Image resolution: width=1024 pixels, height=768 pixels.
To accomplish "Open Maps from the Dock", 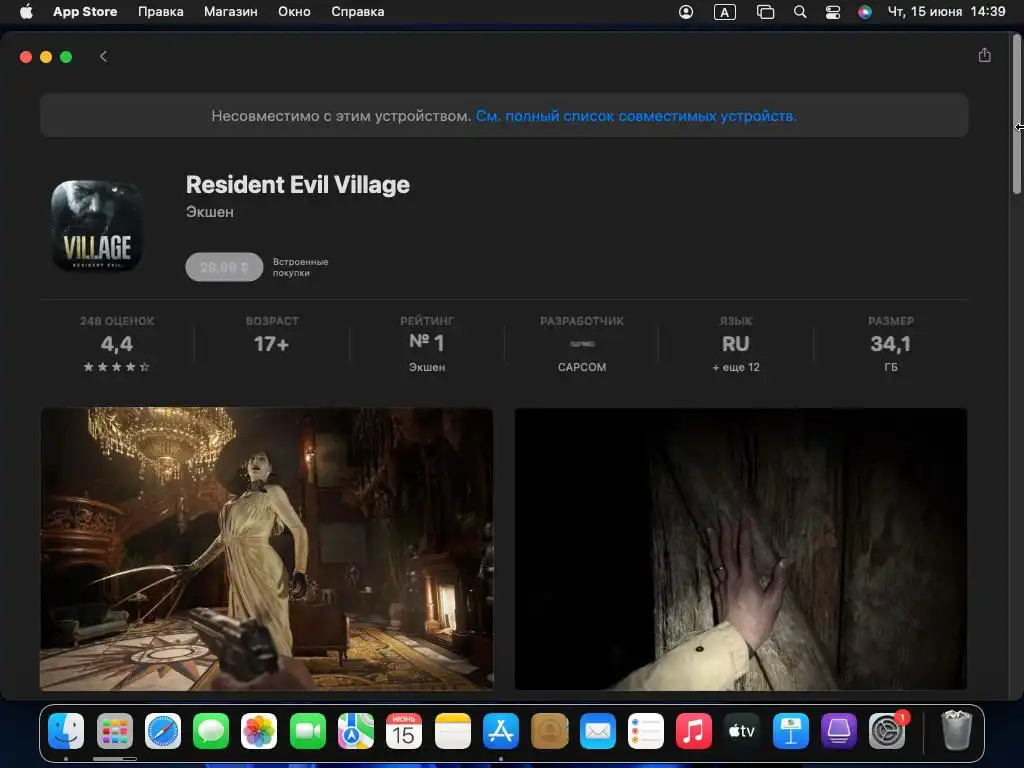I will 356,731.
